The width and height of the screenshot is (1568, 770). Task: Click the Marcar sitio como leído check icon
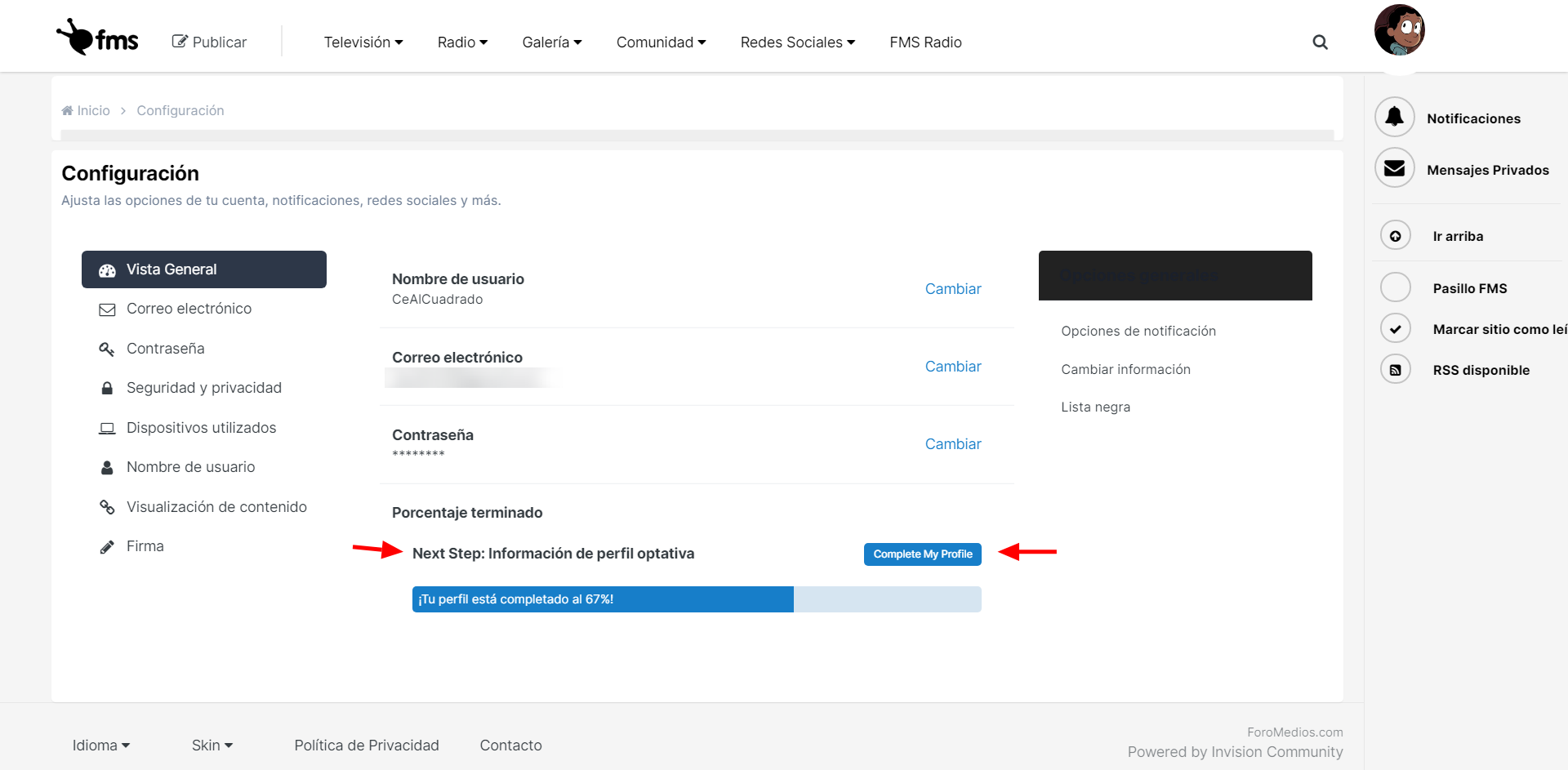click(1396, 328)
